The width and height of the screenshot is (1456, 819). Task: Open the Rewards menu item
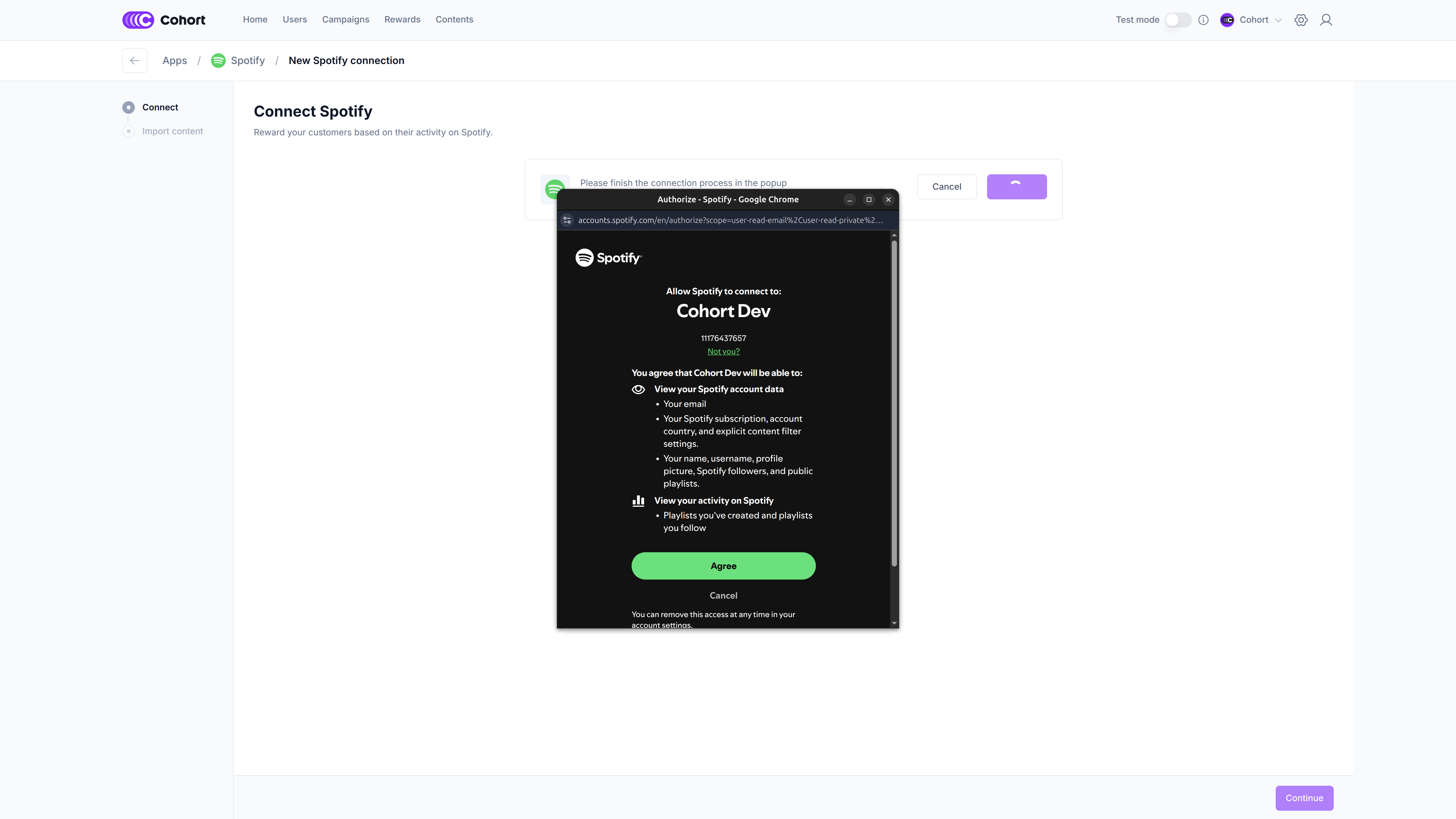[402, 19]
